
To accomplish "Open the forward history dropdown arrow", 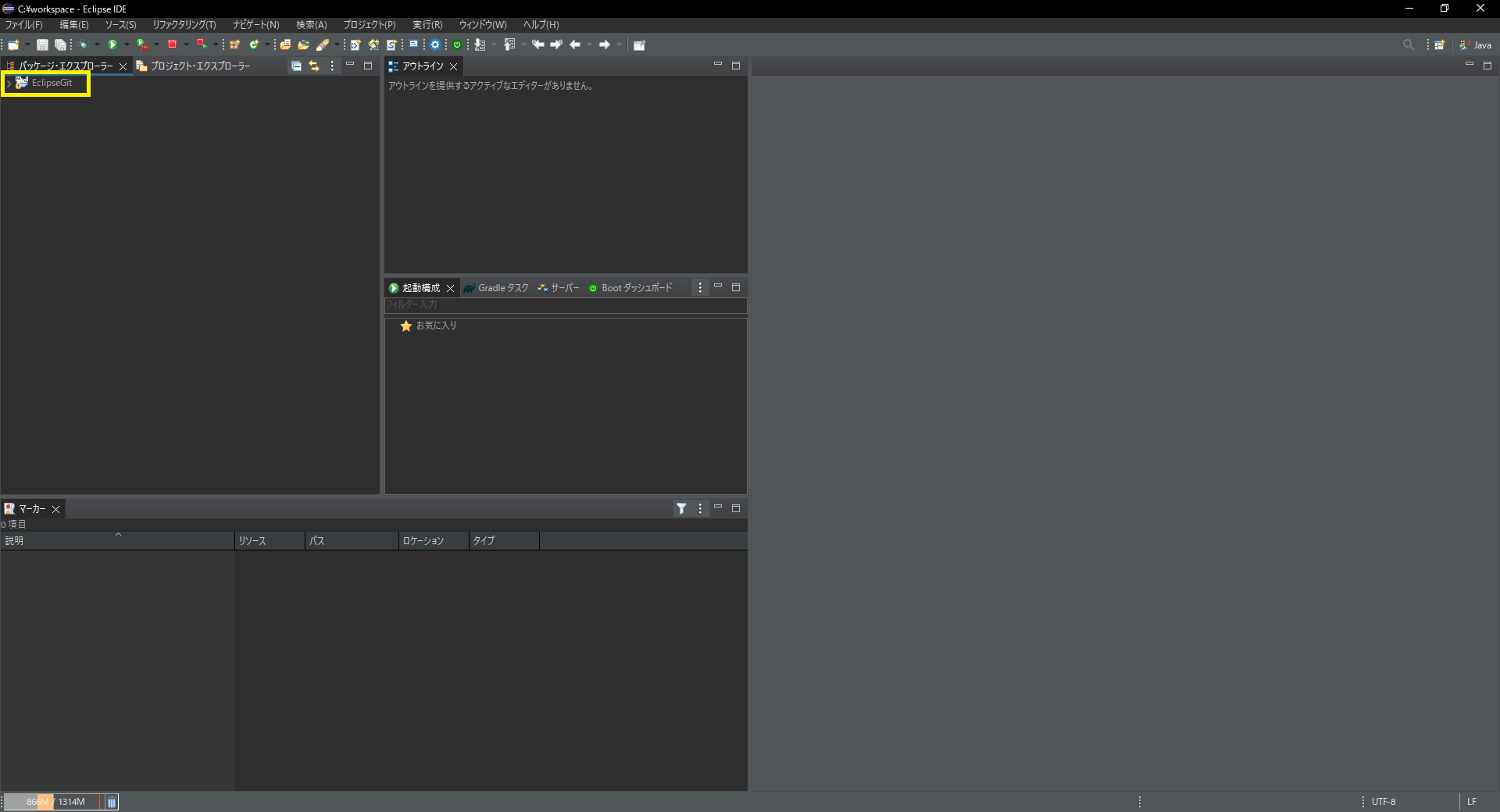I will pos(619,45).
